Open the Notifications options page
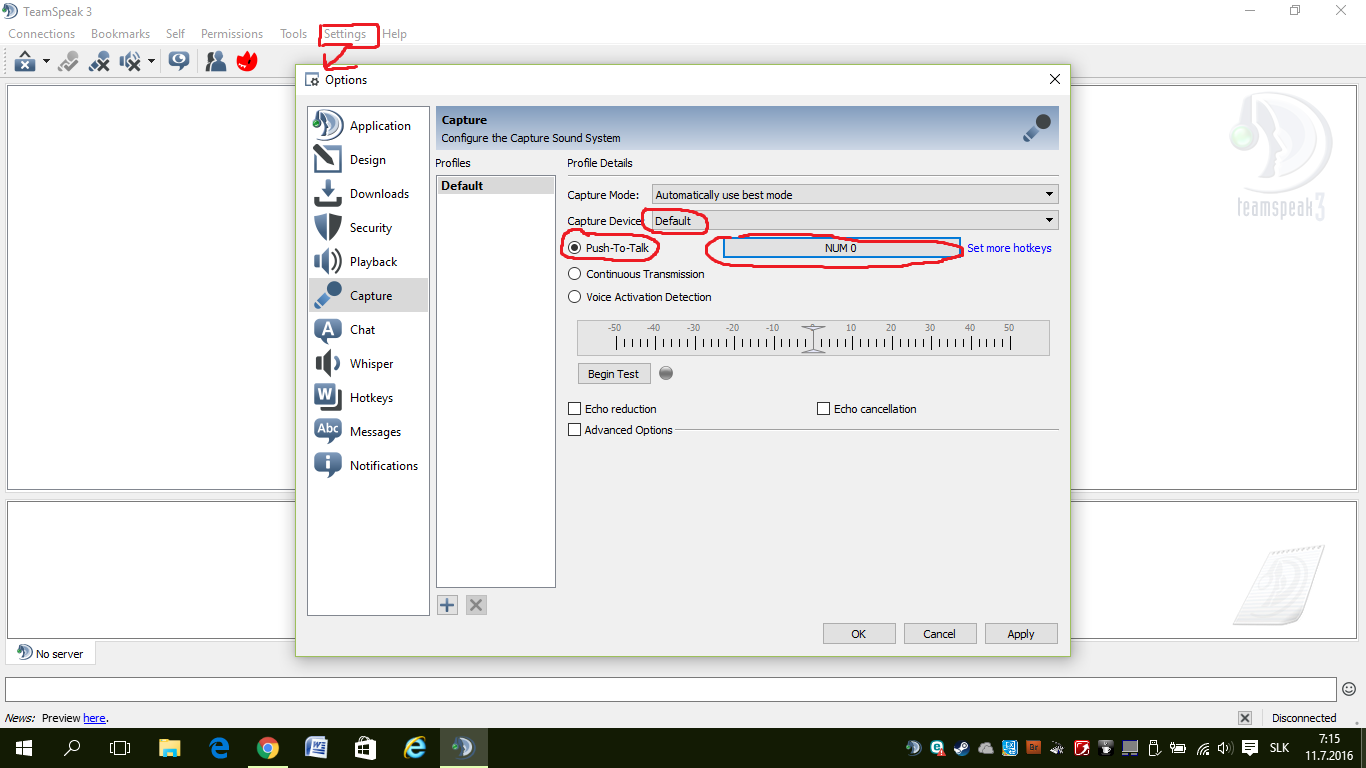Image resolution: width=1366 pixels, height=768 pixels. tap(368, 466)
